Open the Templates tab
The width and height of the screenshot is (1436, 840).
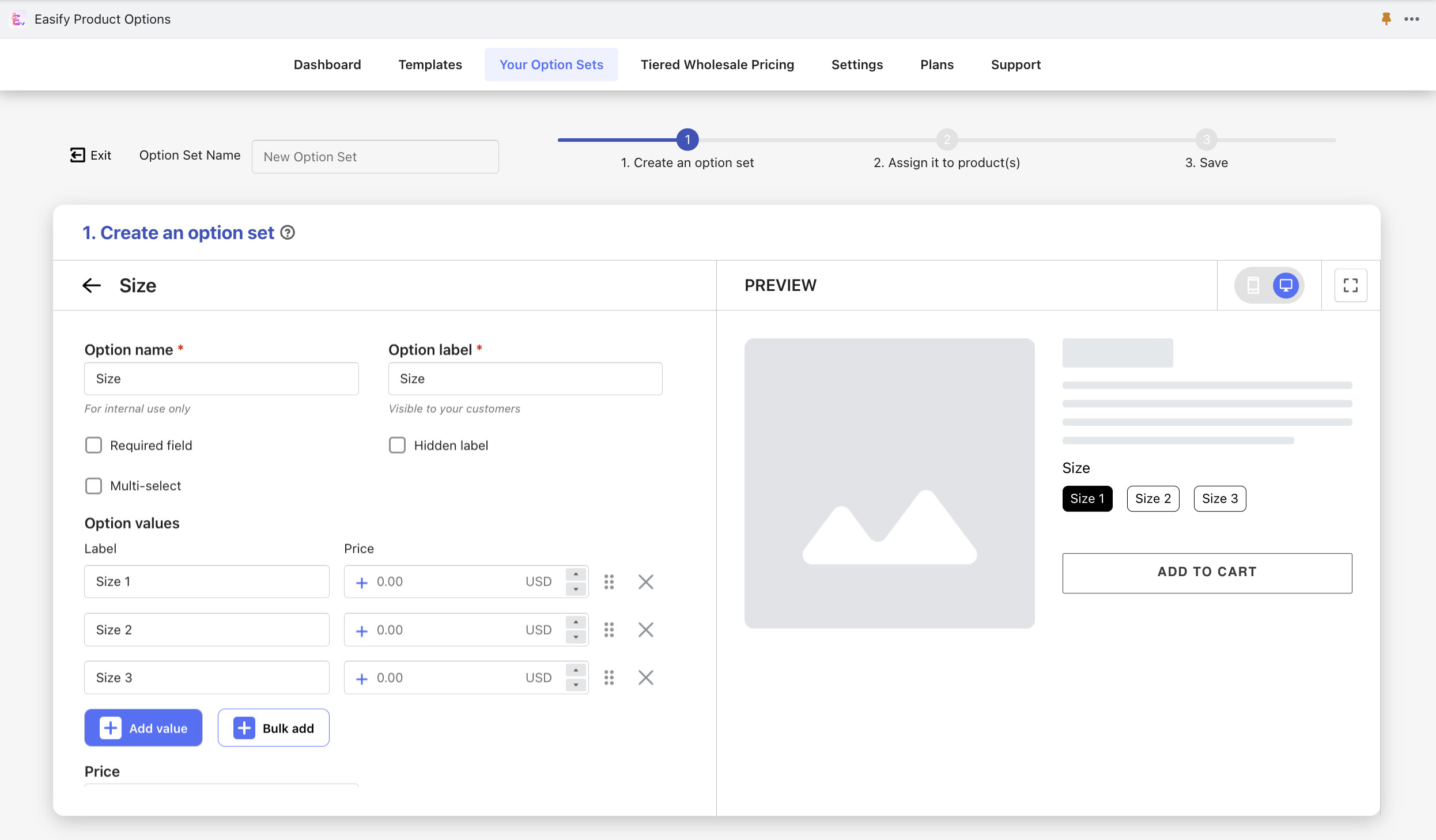coord(430,65)
